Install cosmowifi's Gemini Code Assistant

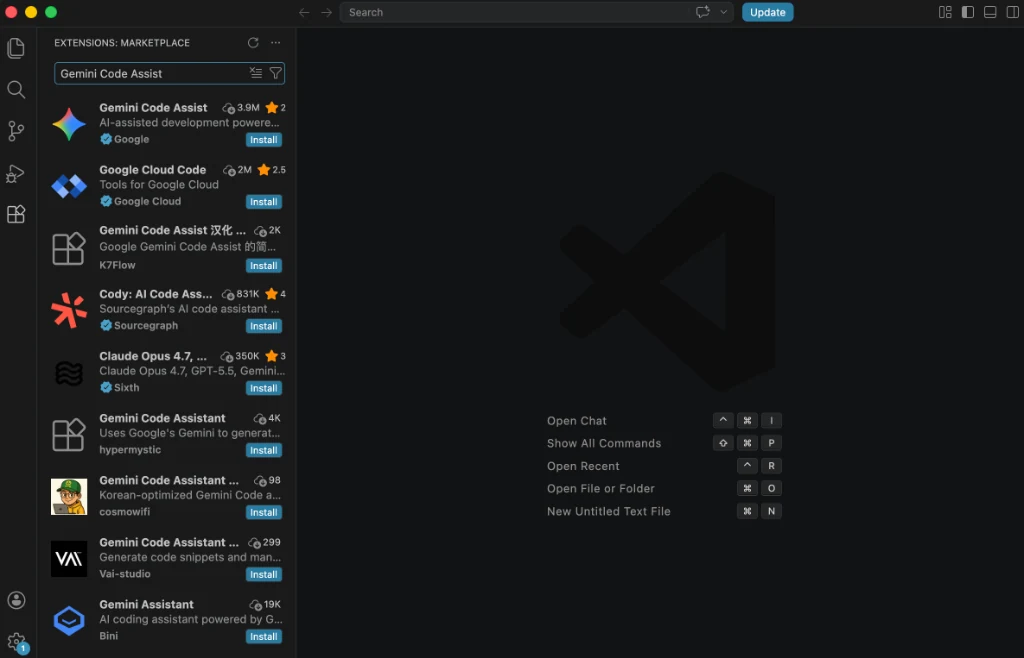pyautogui.click(x=264, y=512)
